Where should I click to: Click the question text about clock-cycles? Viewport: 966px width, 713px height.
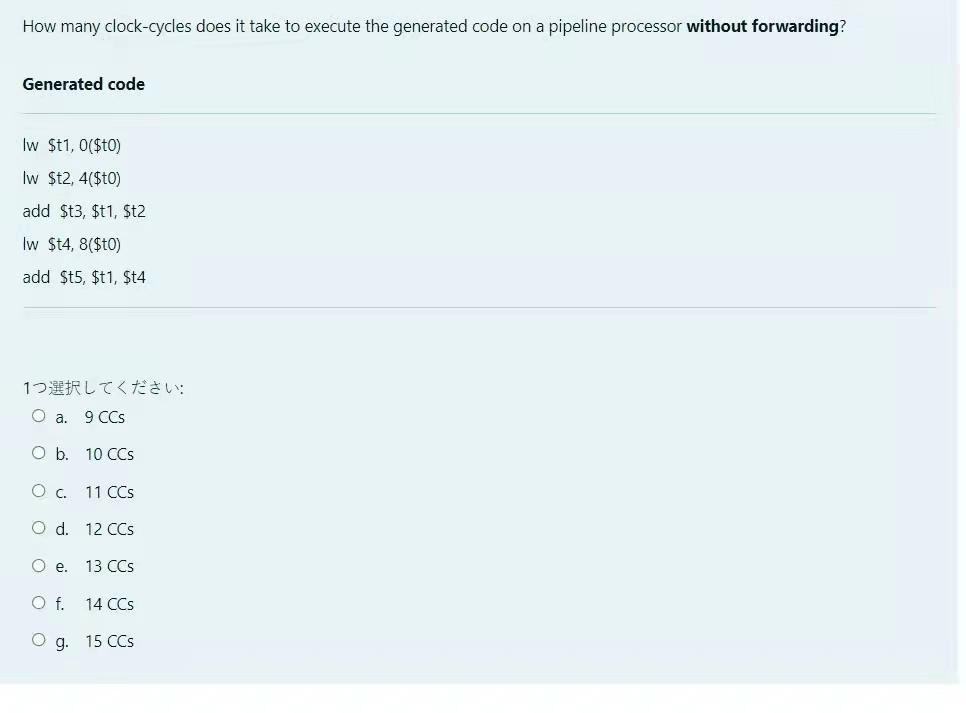coord(435,26)
